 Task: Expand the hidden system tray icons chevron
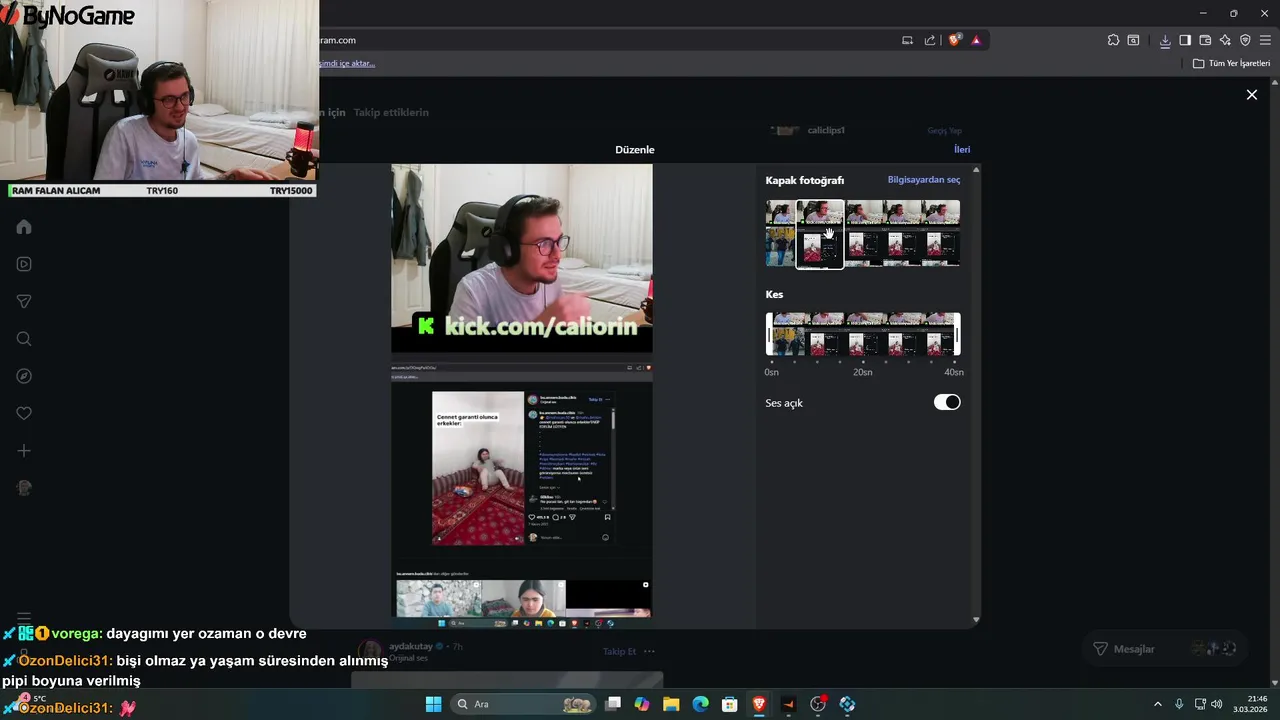pyautogui.click(x=1158, y=704)
